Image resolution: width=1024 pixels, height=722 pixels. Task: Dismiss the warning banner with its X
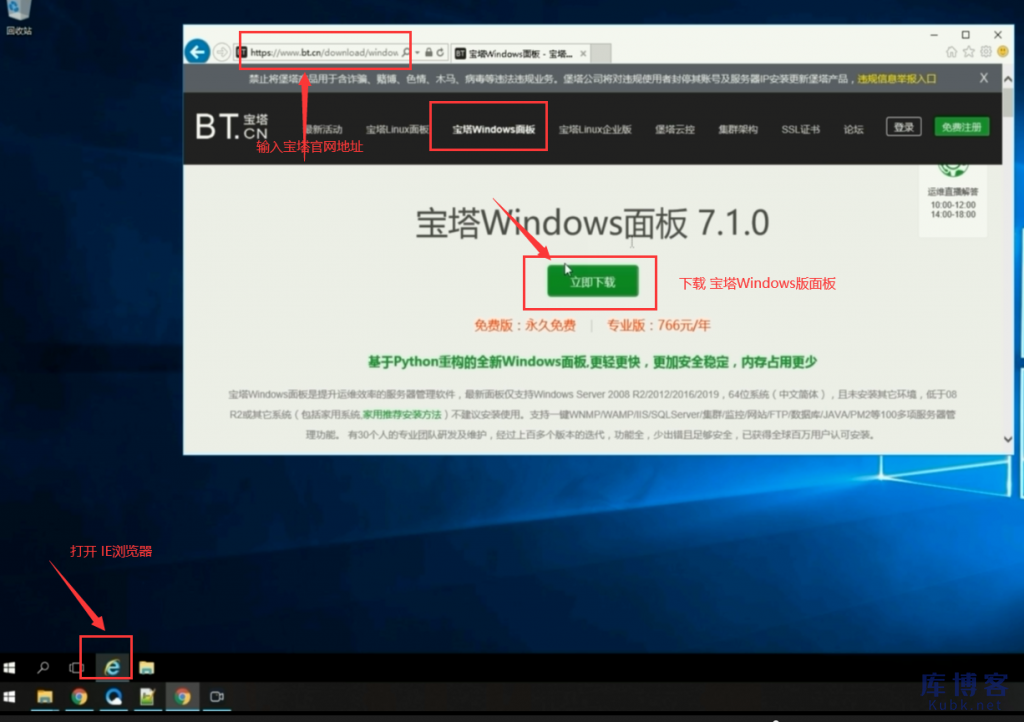pos(984,78)
